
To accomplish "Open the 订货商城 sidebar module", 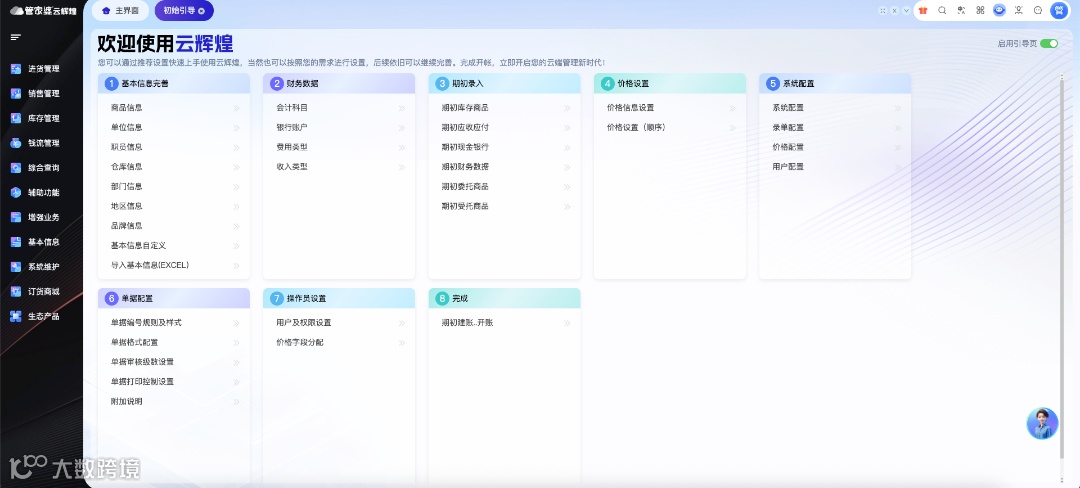I will click(35, 292).
